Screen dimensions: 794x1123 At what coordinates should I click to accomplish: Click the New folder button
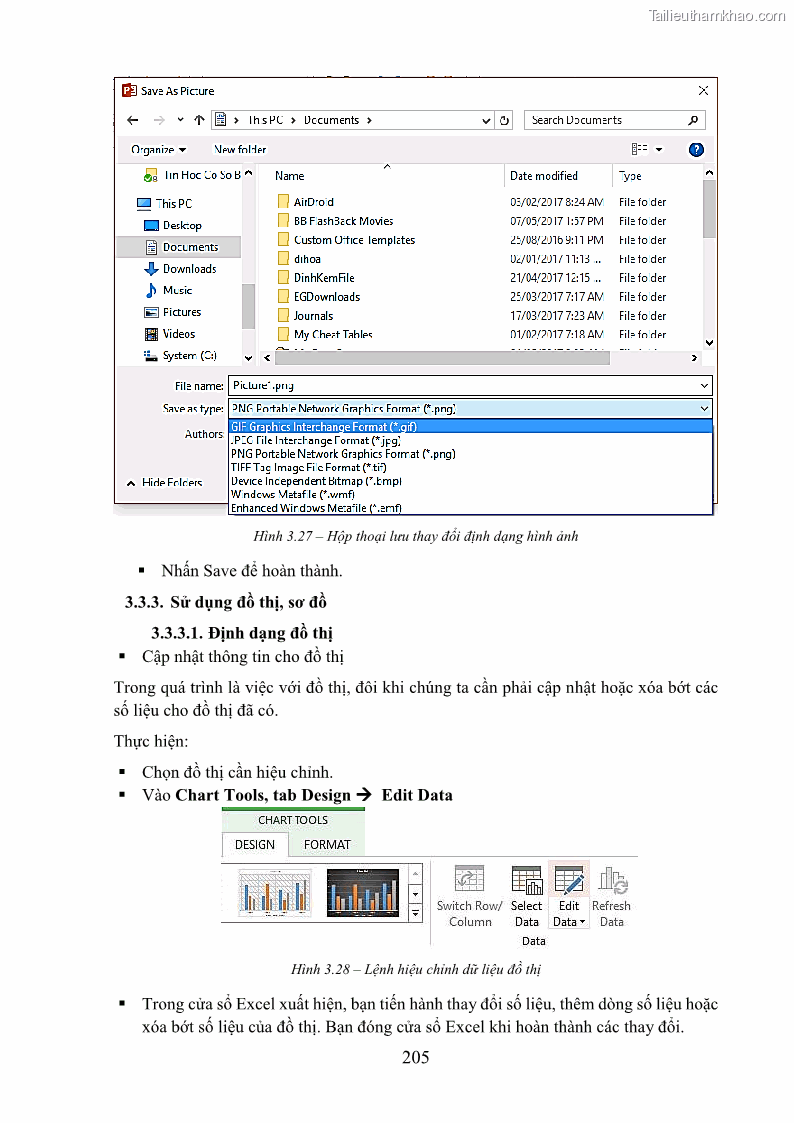pos(240,150)
